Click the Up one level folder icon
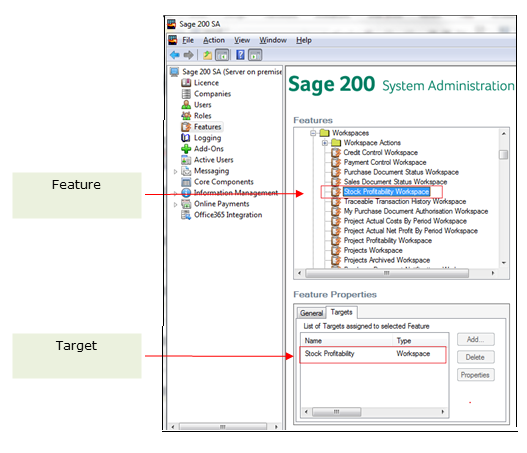Viewport: 527px width, 453px height. click(207, 55)
